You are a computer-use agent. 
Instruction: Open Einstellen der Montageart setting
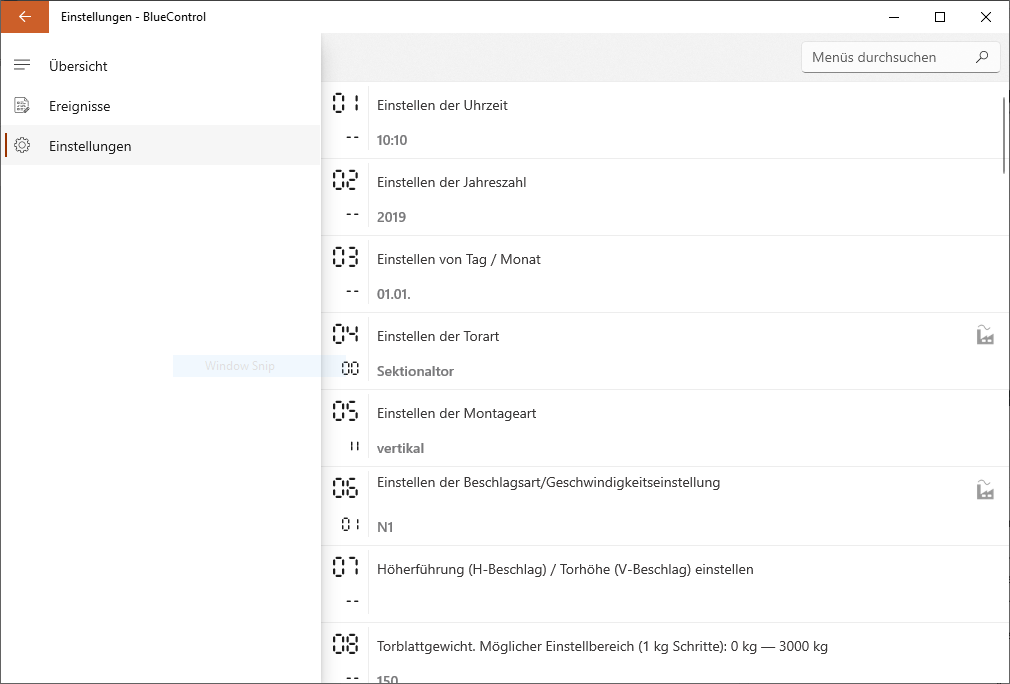663,428
